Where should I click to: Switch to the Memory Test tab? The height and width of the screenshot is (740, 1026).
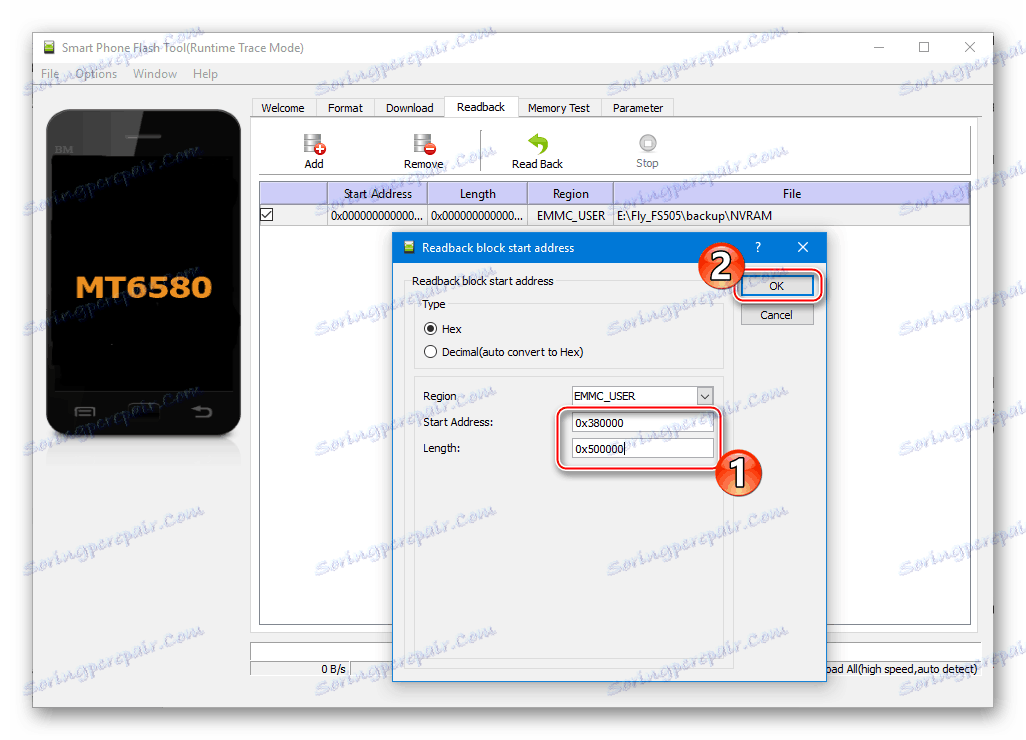coord(558,108)
